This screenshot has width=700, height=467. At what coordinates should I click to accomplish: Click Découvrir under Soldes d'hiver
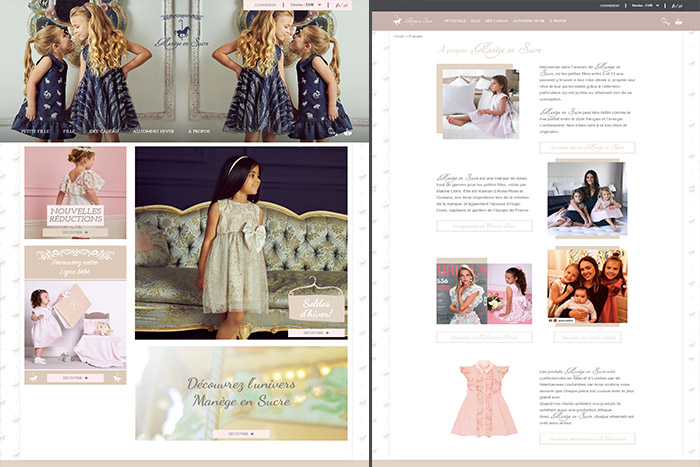pos(316,333)
